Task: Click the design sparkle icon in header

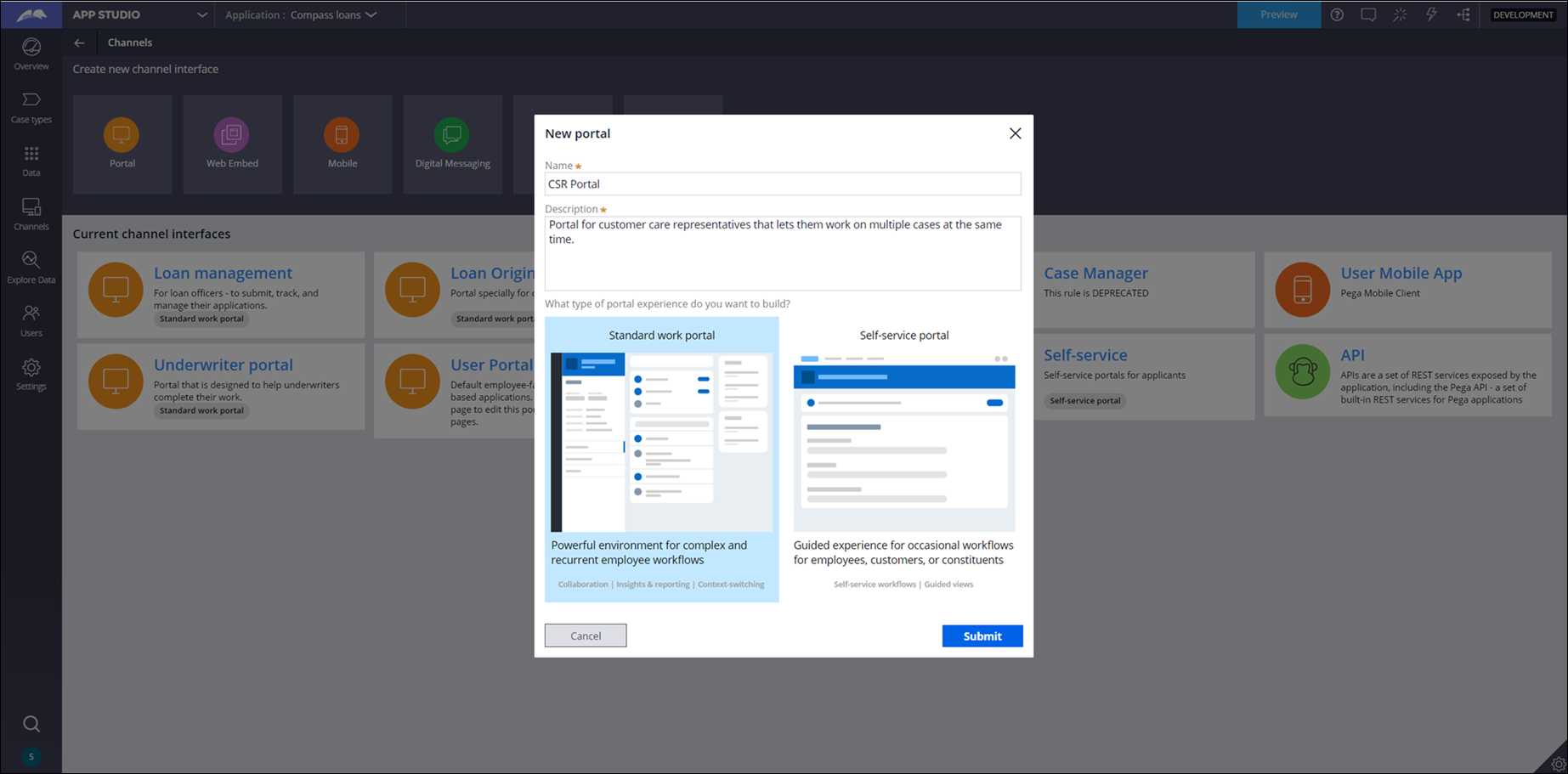Action: (x=1400, y=14)
